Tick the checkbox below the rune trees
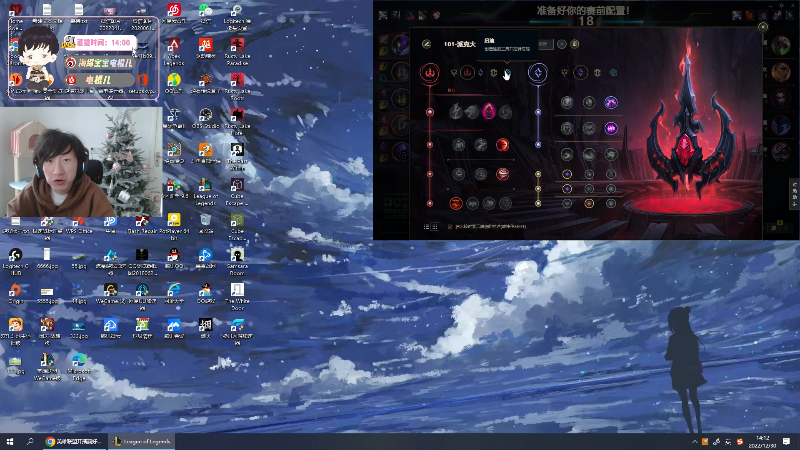Viewport: 800px width, 450px height. tap(450, 227)
